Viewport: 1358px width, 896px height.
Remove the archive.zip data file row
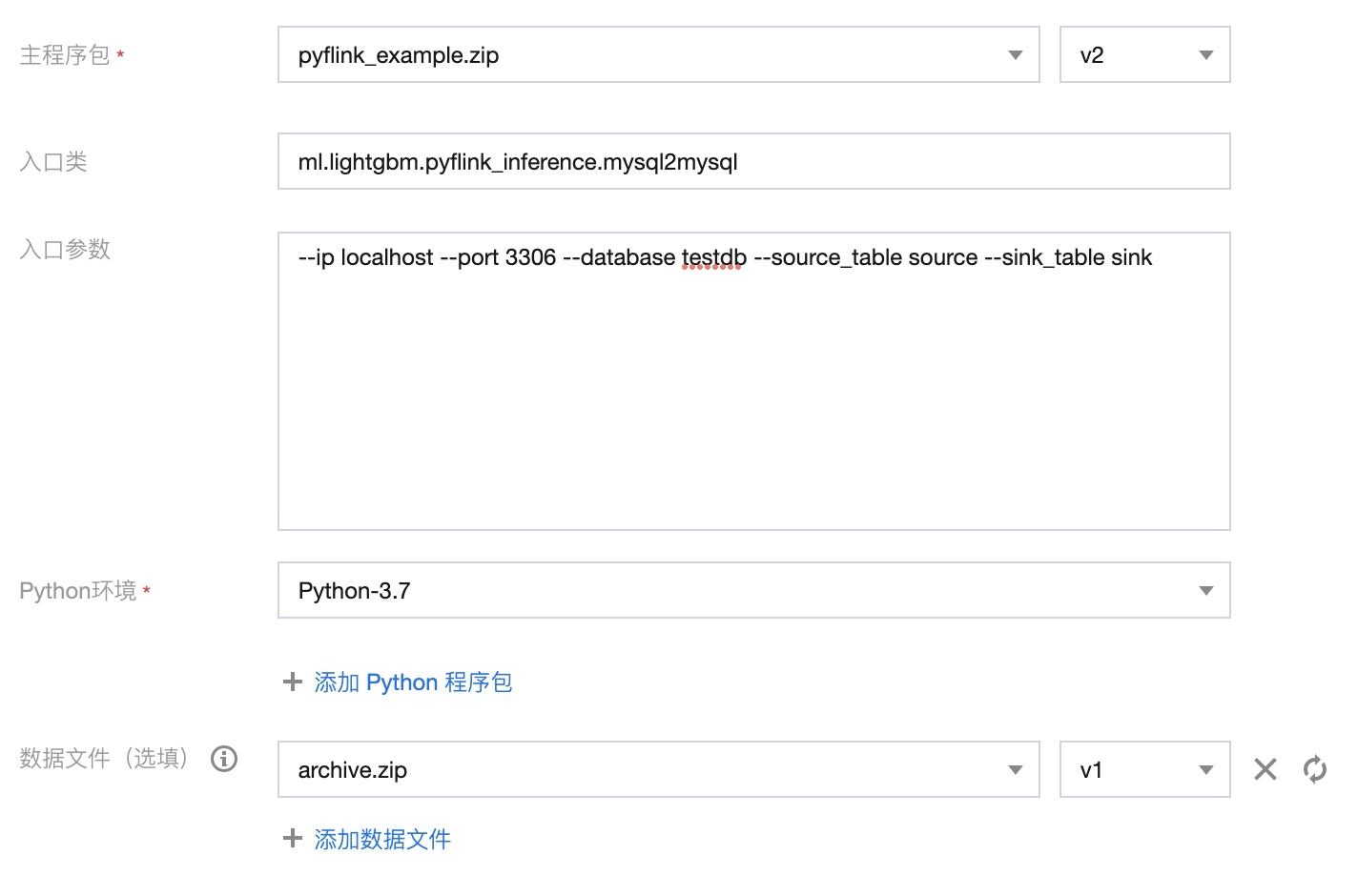1265,769
